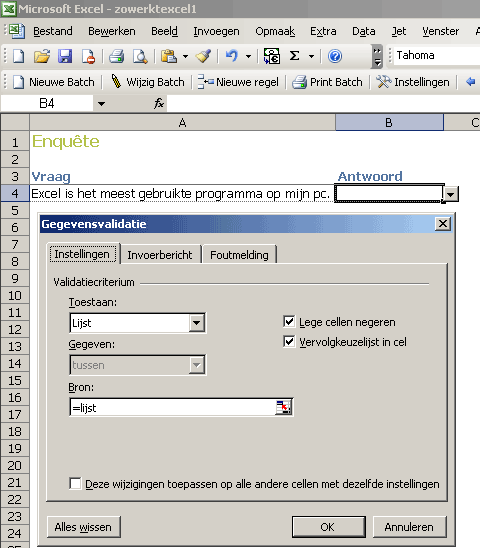Open the Invoegen menu
This screenshot has height=548, width=480.
(216, 31)
